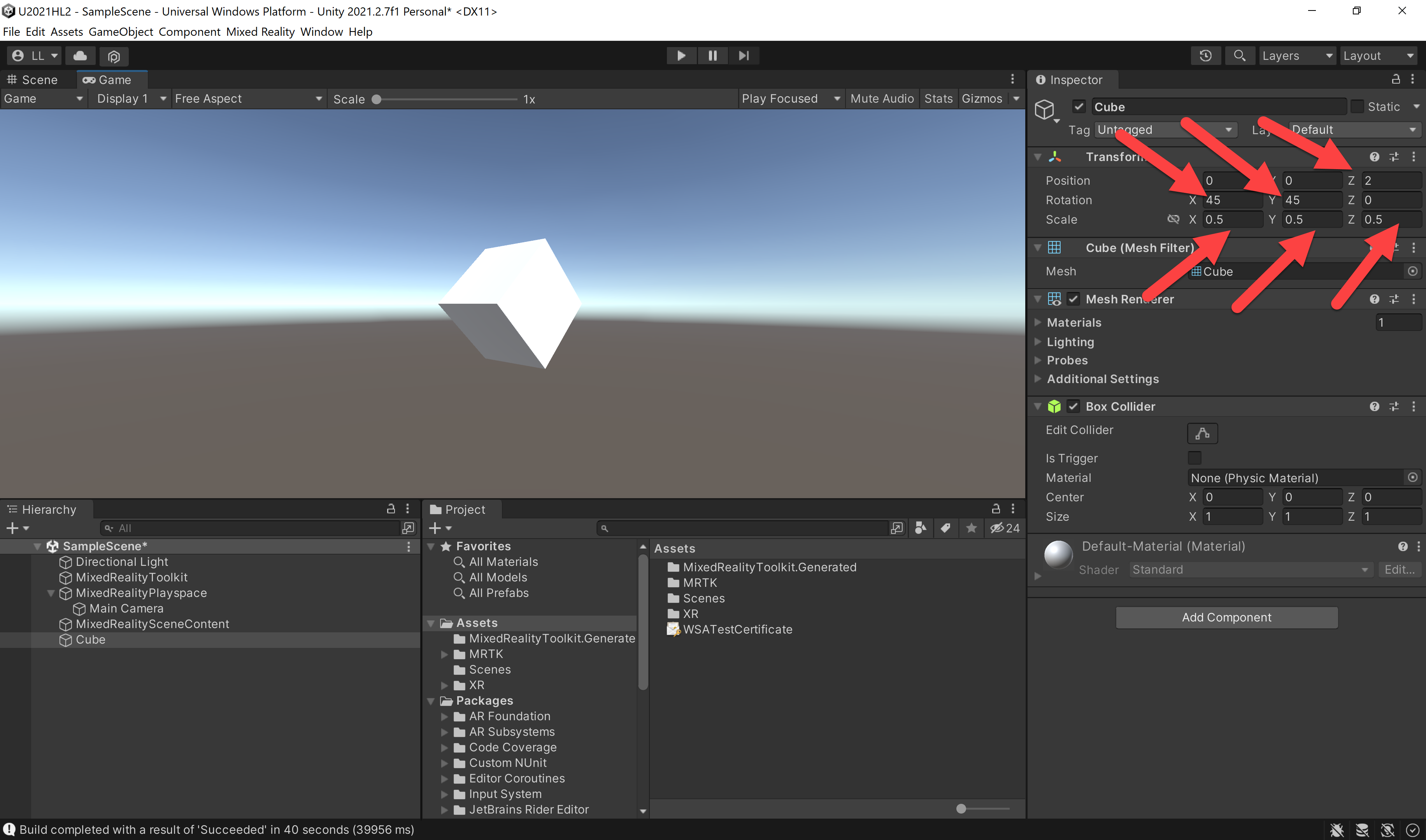Enable the Is Trigger checkbox
The image size is (1426, 840).
pos(1194,458)
